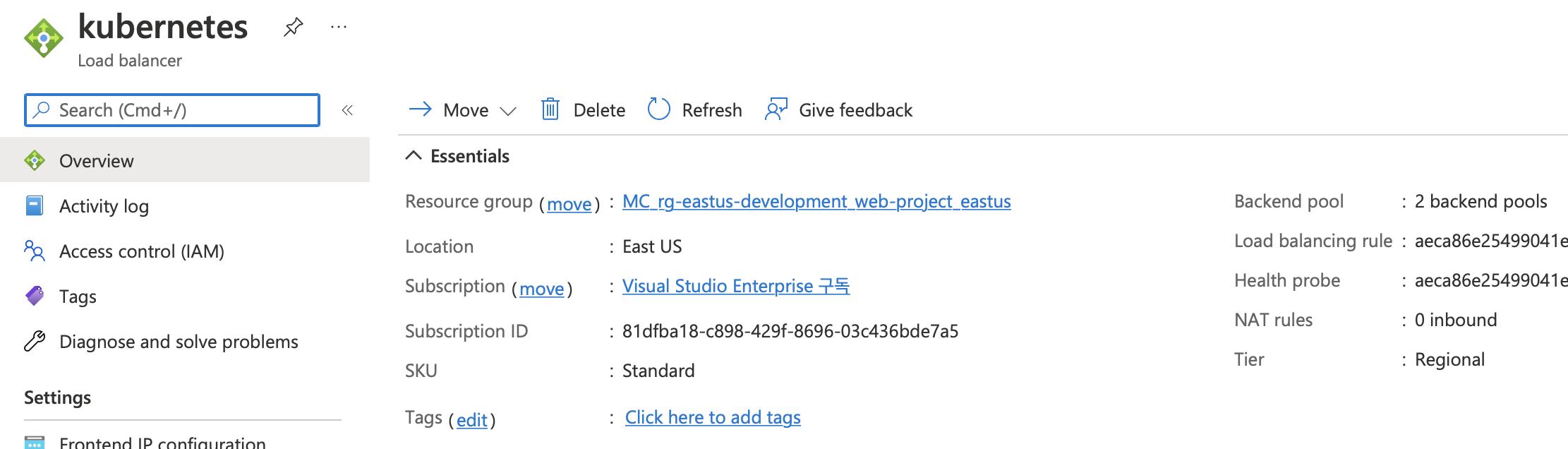Click the Location label
Image resolution: width=1568 pixels, height=449 pixels.
(x=439, y=246)
